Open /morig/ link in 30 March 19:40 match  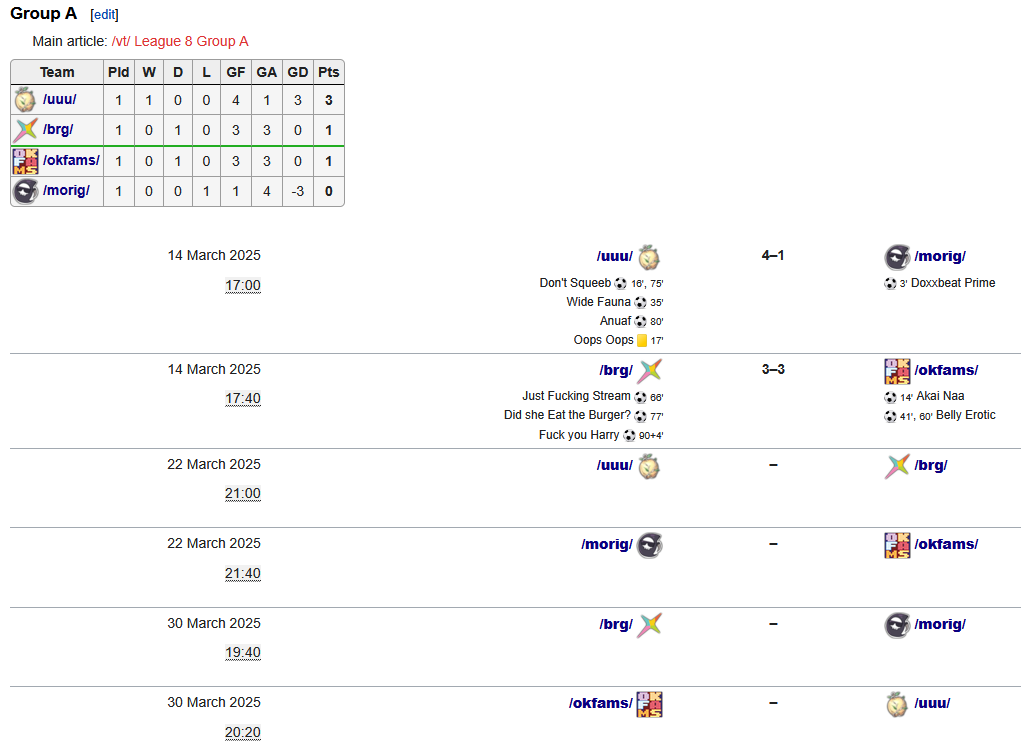tap(939, 624)
